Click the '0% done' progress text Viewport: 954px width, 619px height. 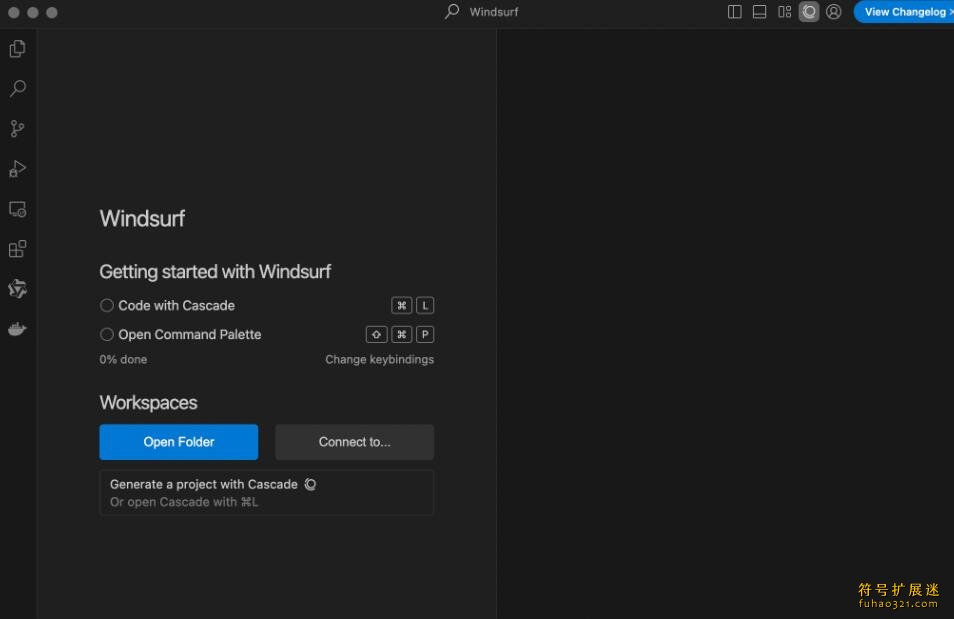(123, 360)
